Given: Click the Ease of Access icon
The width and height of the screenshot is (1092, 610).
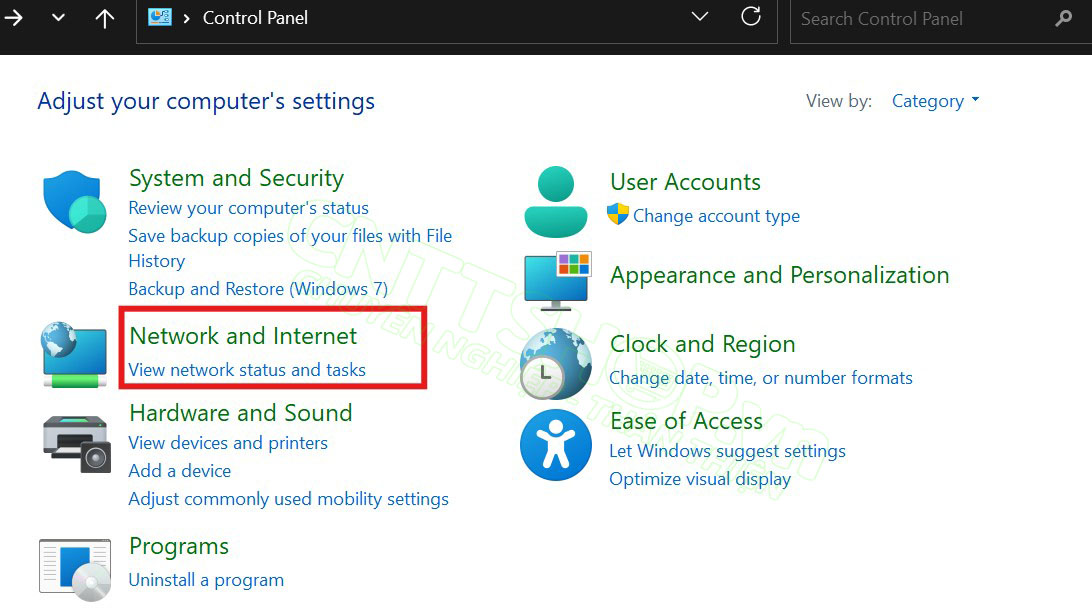Looking at the screenshot, I should point(556,445).
